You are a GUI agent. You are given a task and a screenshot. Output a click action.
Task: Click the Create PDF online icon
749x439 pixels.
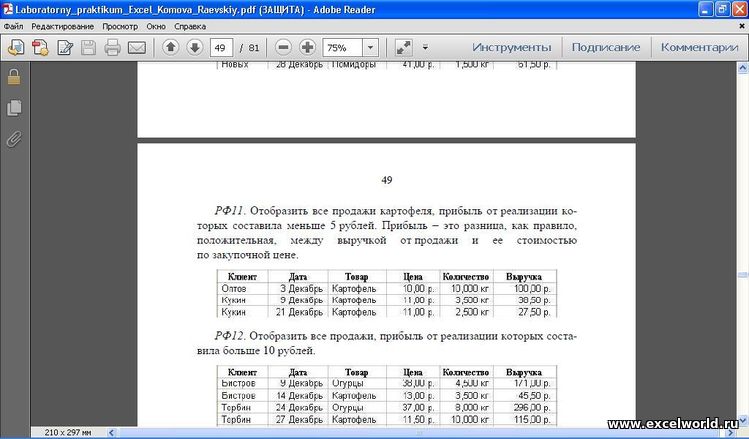(16, 47)
